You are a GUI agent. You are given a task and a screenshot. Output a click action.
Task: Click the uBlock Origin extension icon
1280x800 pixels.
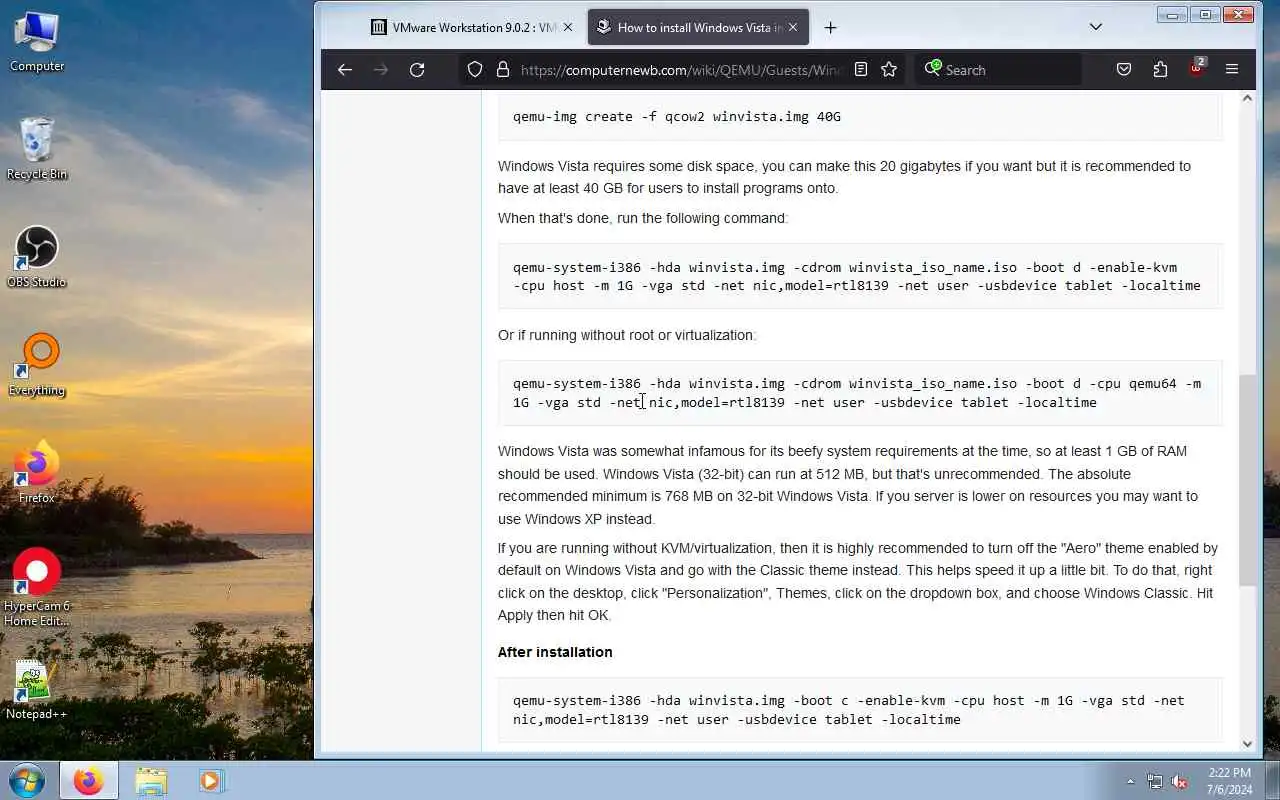pyautogui.click(x=1196, y=69)
